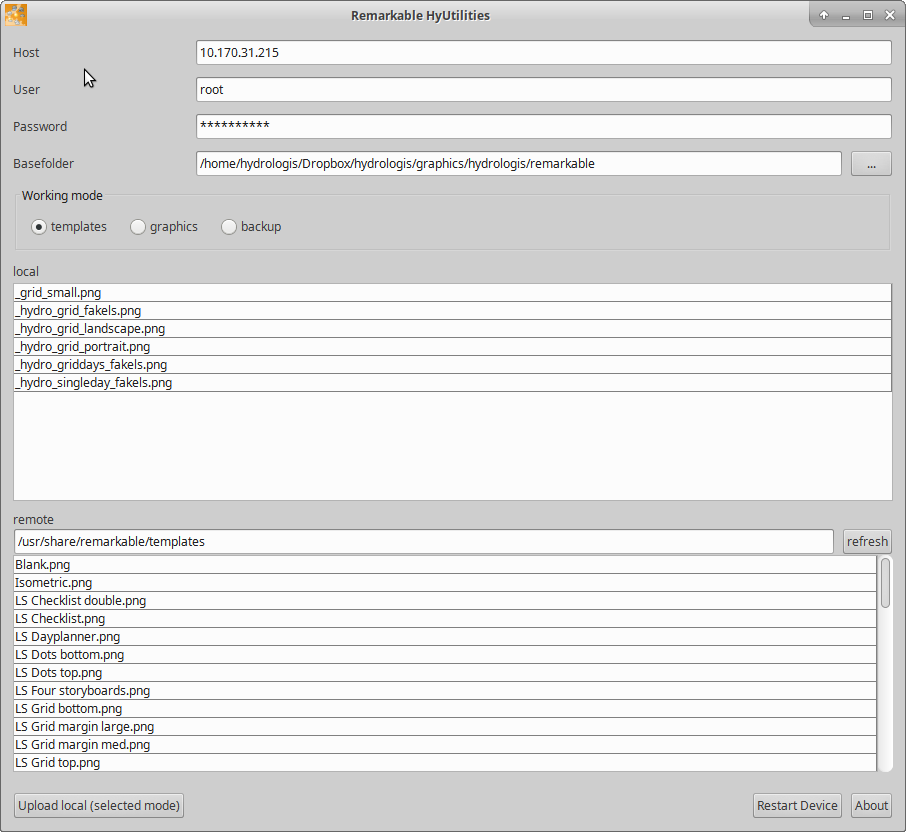Select _hydro_grid_fakels.png in local list
Image resolution: width=906 pixels, height=832 pixels.
coord(452,311)
